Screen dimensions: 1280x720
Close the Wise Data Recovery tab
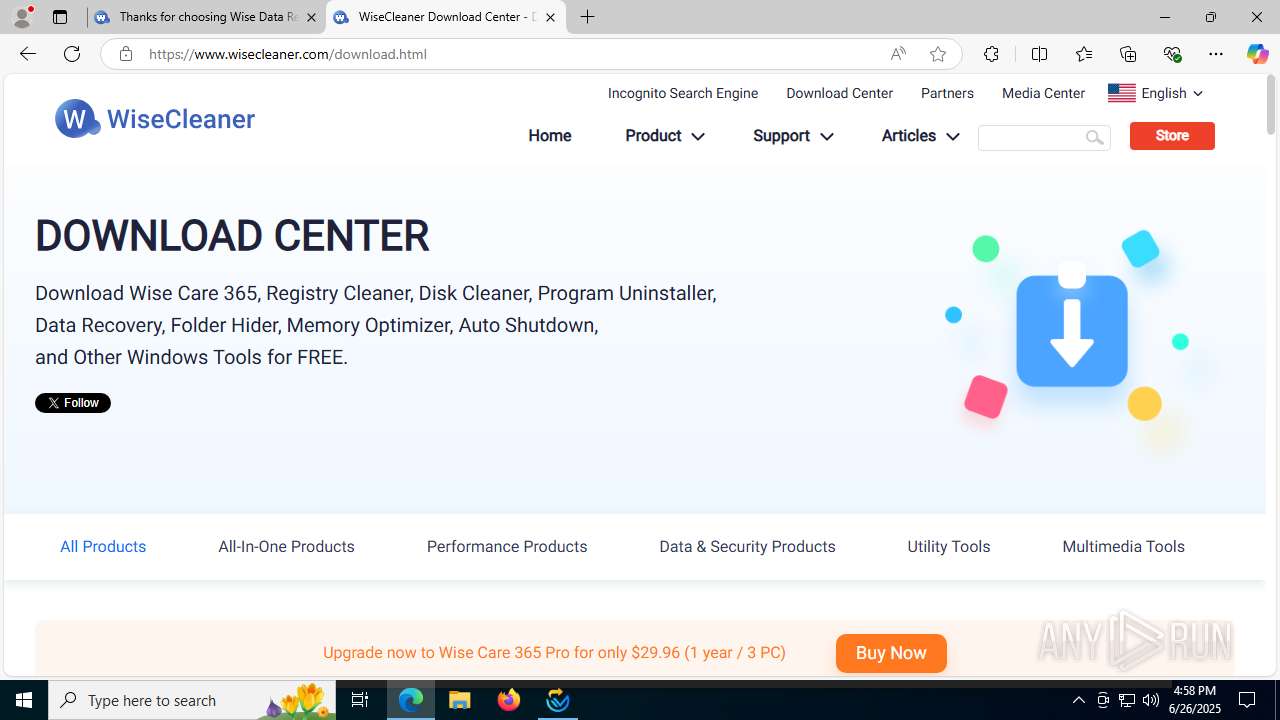[x=311, y=17]
